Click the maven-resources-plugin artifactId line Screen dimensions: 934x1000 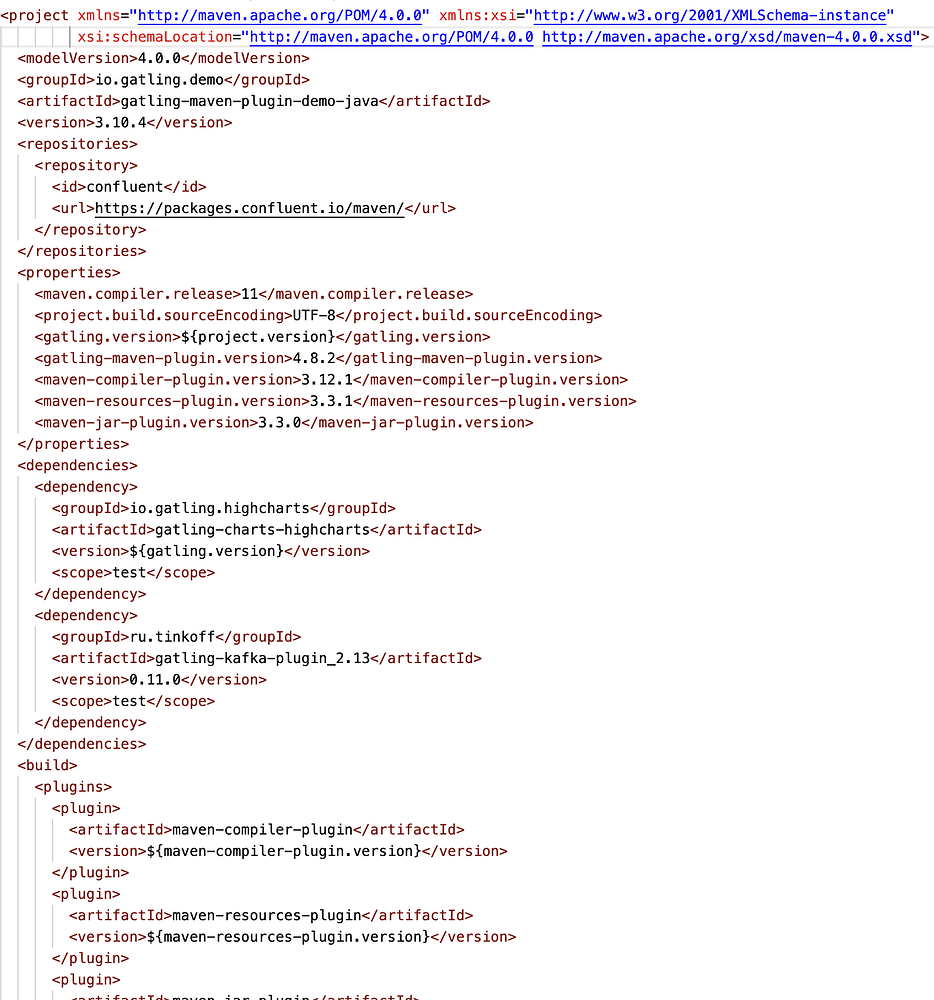[x=271, y=916]
